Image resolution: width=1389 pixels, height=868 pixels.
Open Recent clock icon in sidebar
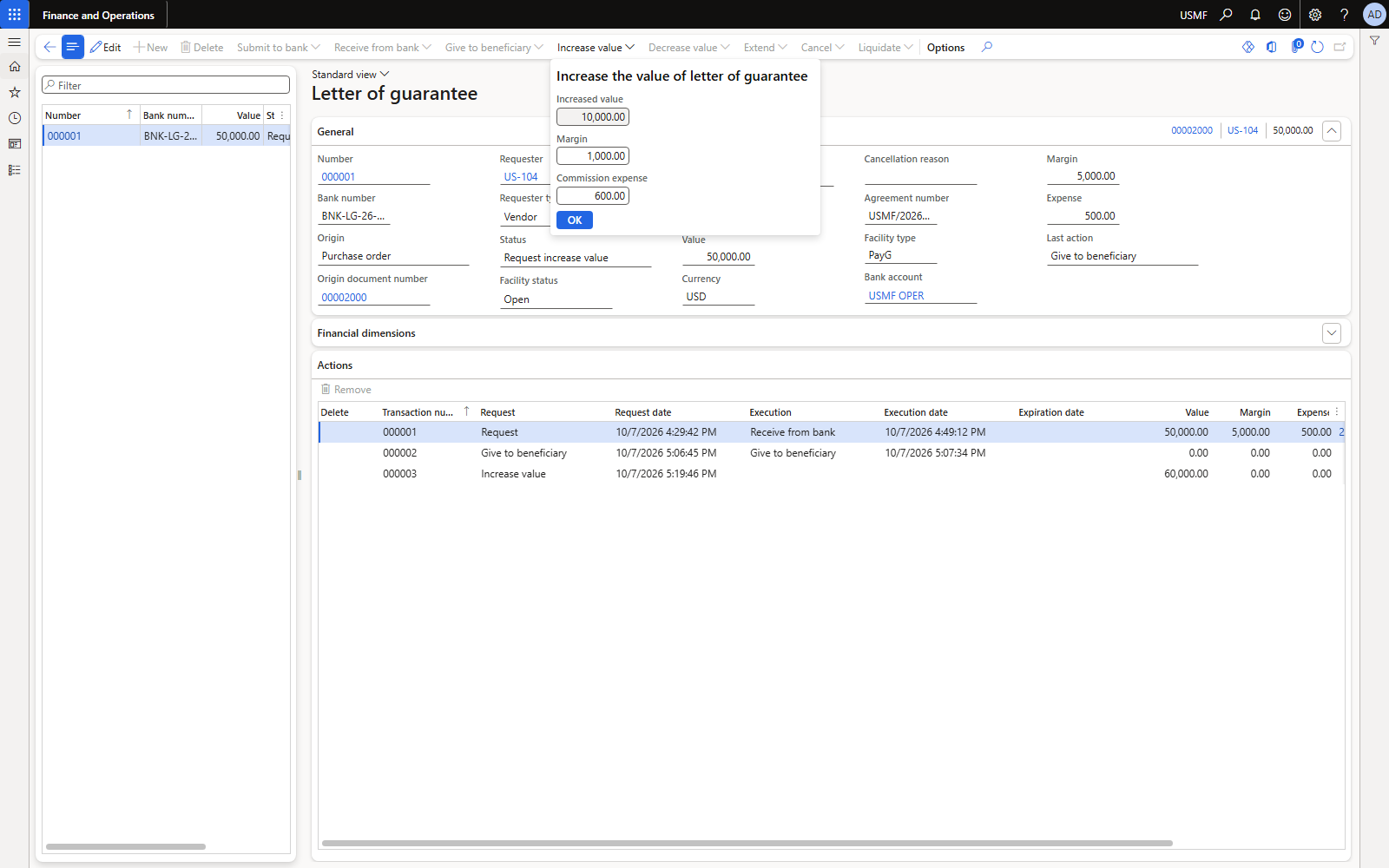[15, 118]
